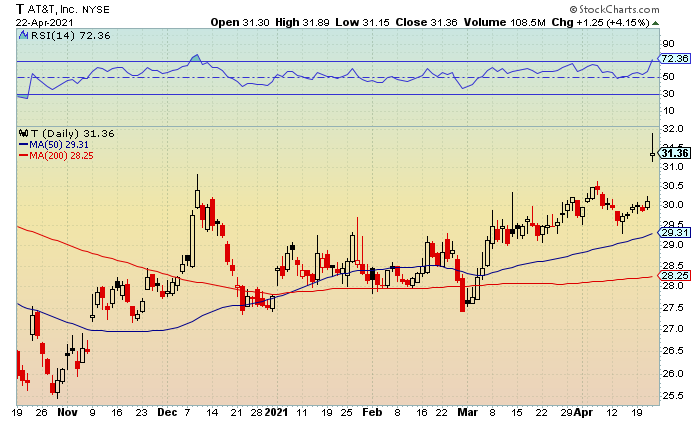This screenshot has height=421, width=700.
Task: Select the 2021 marker on the date axis
Action: pyautogui.click(x=276, y=412)
